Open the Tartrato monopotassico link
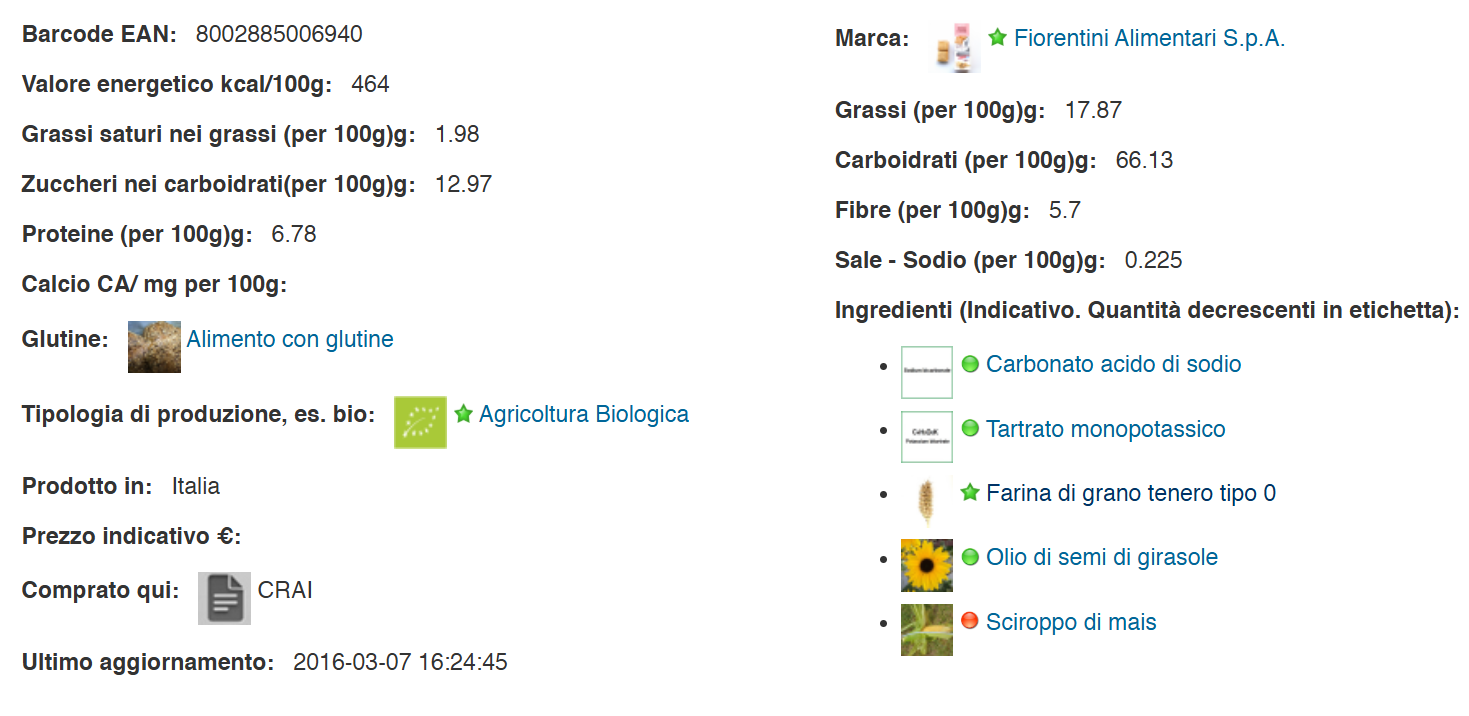The height and width of the screenshot is (716, 1469). tap(1105, 429)
